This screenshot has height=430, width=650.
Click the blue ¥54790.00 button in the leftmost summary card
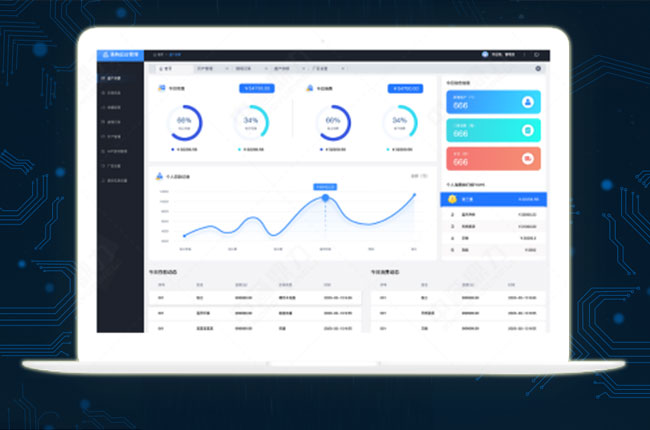pyautogui.click(x=258, y=88)
